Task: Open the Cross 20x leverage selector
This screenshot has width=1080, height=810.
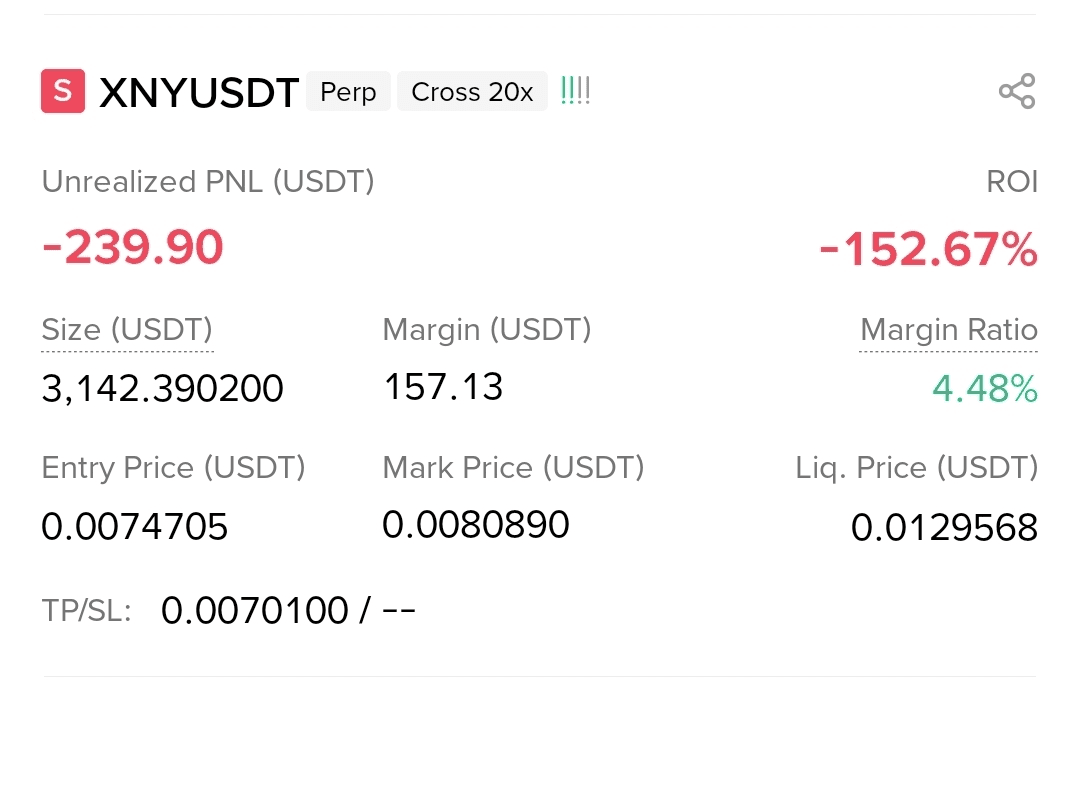Action: coord(472,91)
